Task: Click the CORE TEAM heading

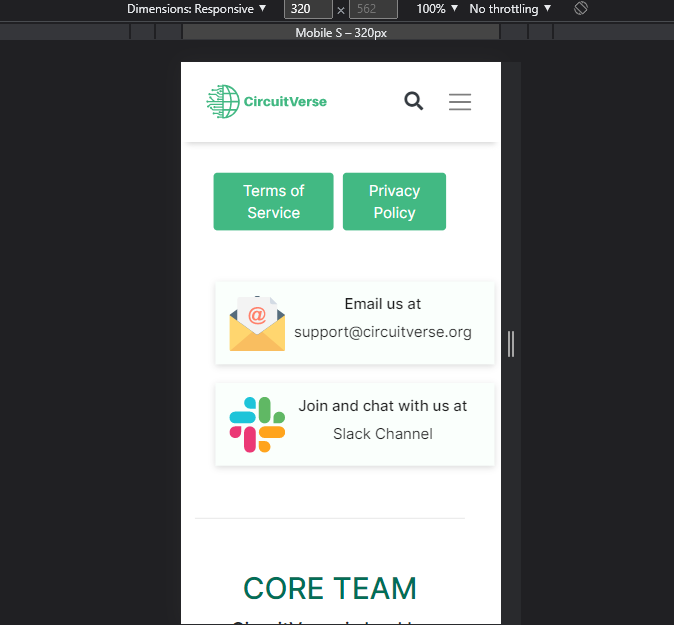Action: point(330,588)
